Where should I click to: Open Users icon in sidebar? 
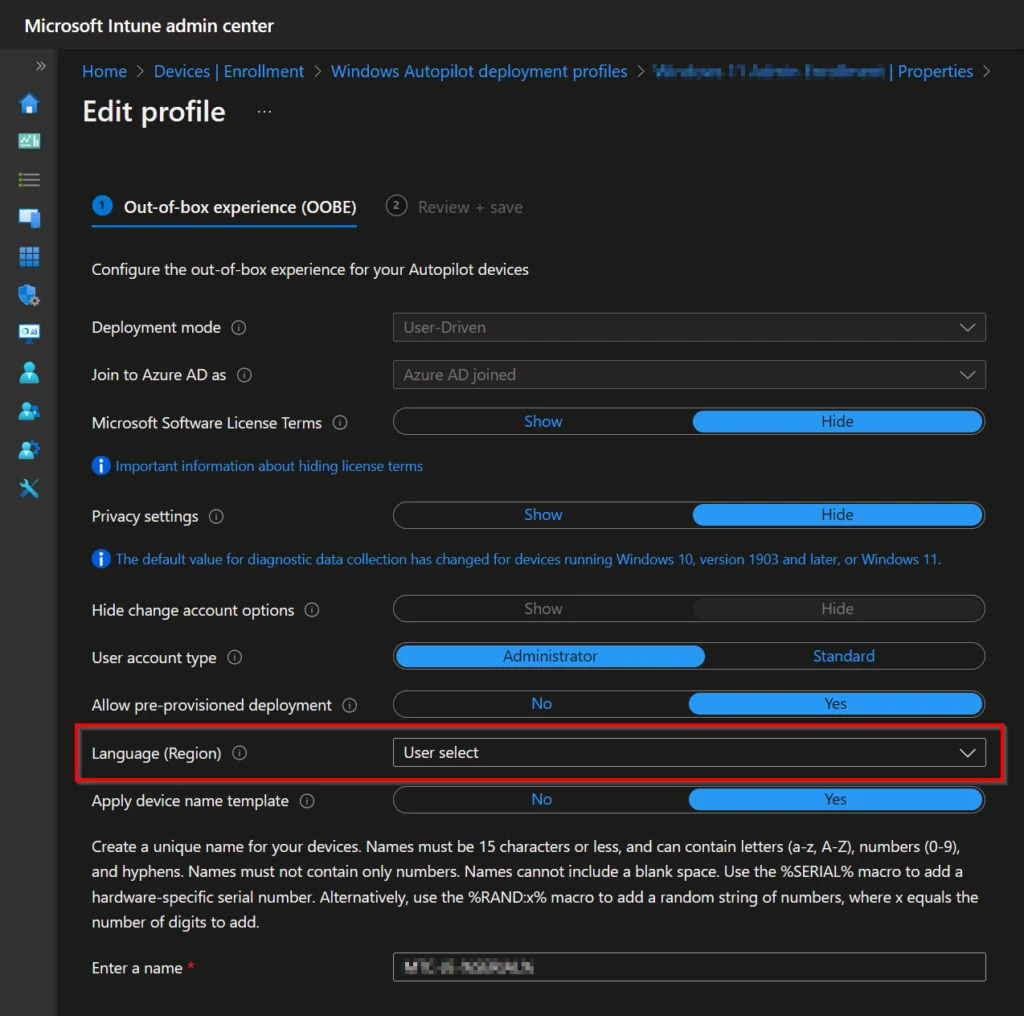29,372
